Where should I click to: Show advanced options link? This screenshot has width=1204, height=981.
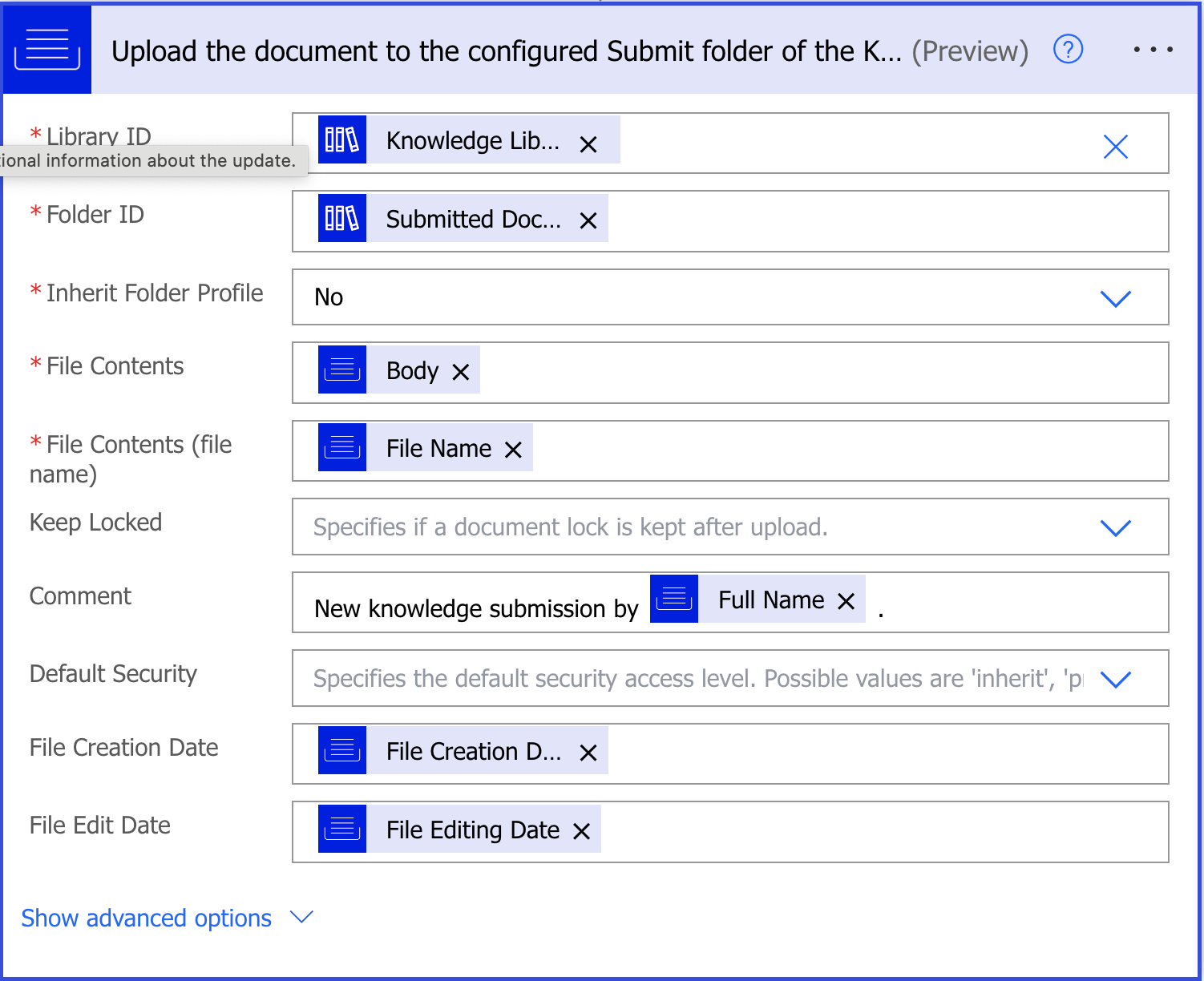(x=147, y=918)
